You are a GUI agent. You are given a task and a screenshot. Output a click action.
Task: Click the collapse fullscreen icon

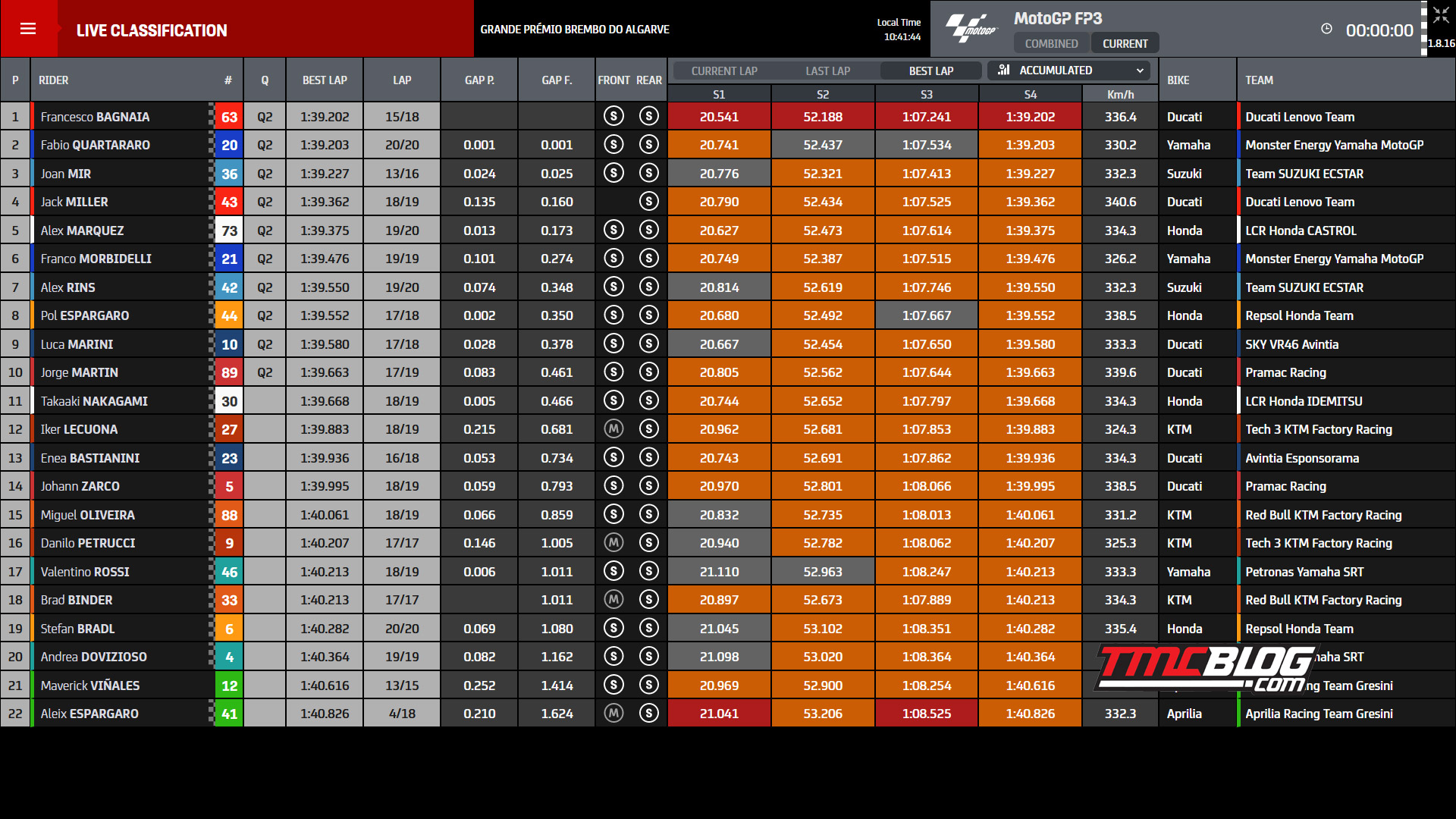click(x=1441, y=15)
